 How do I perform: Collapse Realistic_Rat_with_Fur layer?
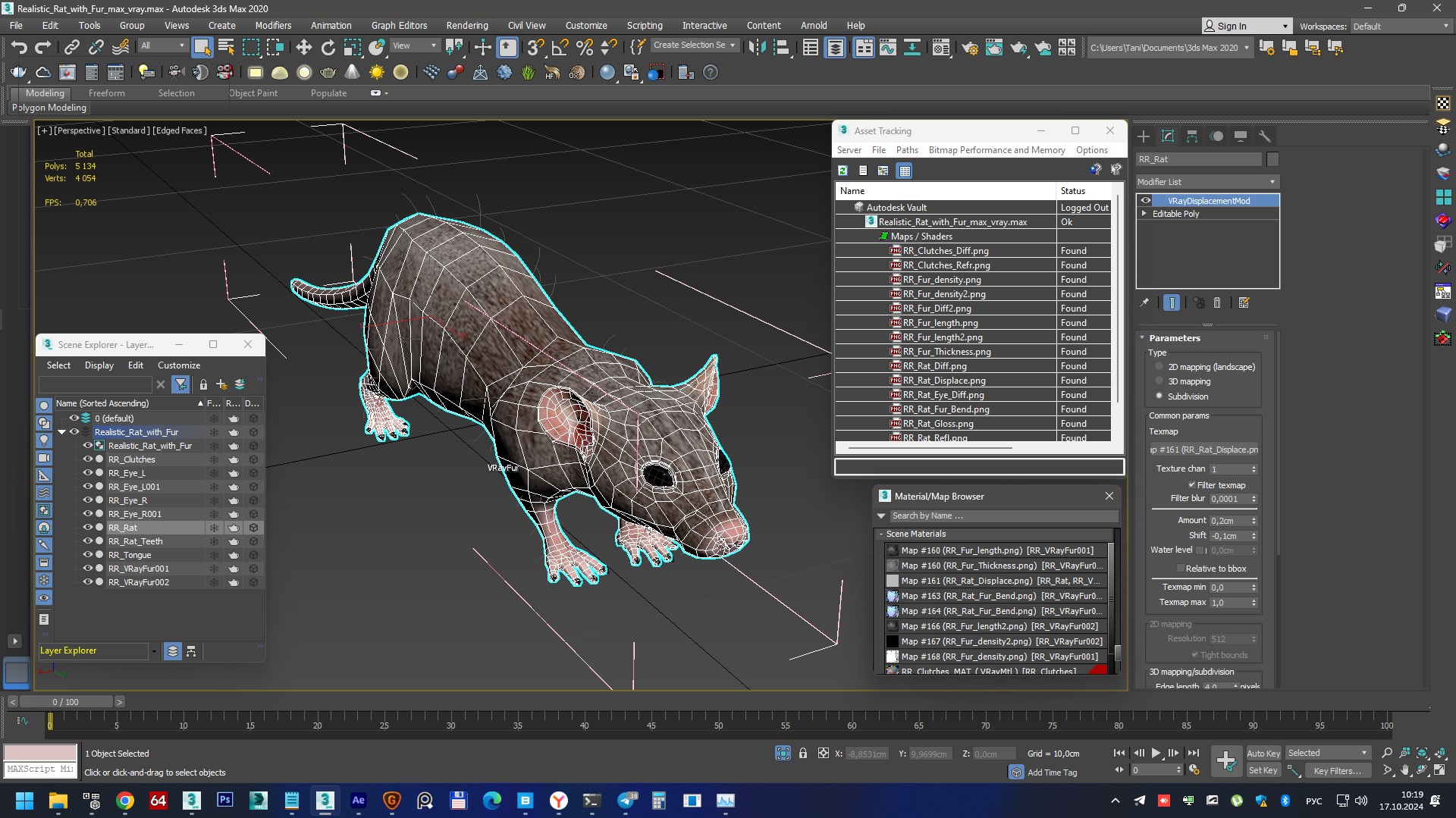pos(62,432)
